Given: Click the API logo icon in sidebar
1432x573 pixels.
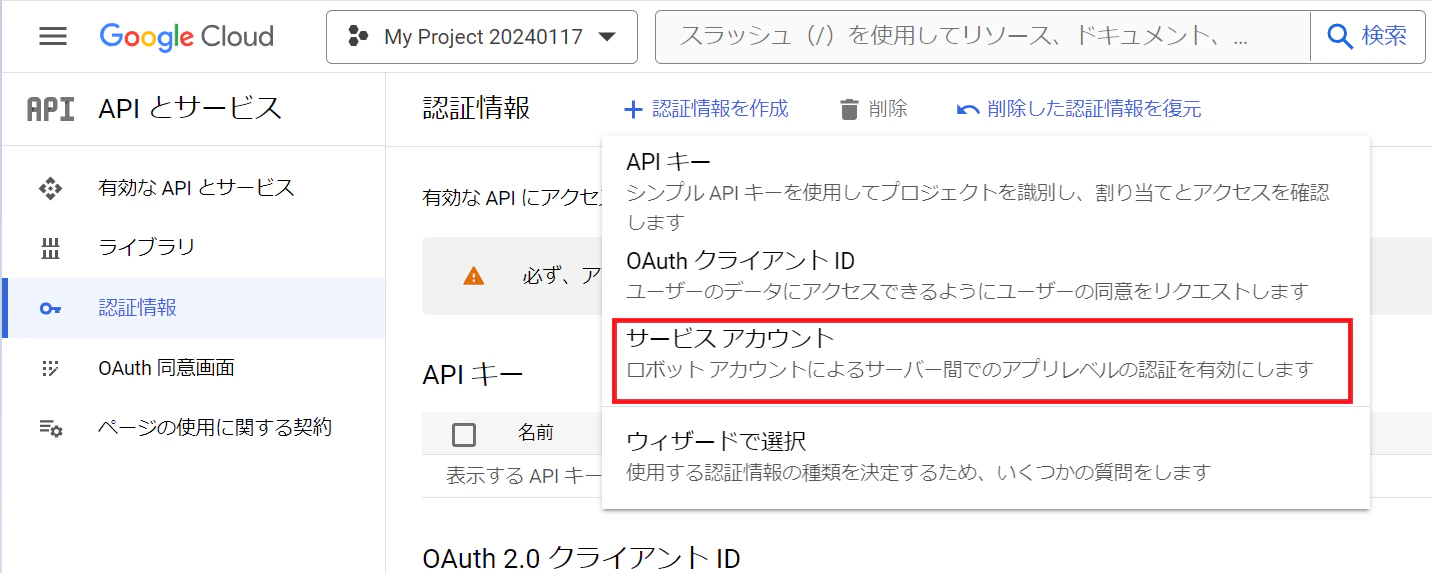Looking at the screenshot, I should pos(50,108).
